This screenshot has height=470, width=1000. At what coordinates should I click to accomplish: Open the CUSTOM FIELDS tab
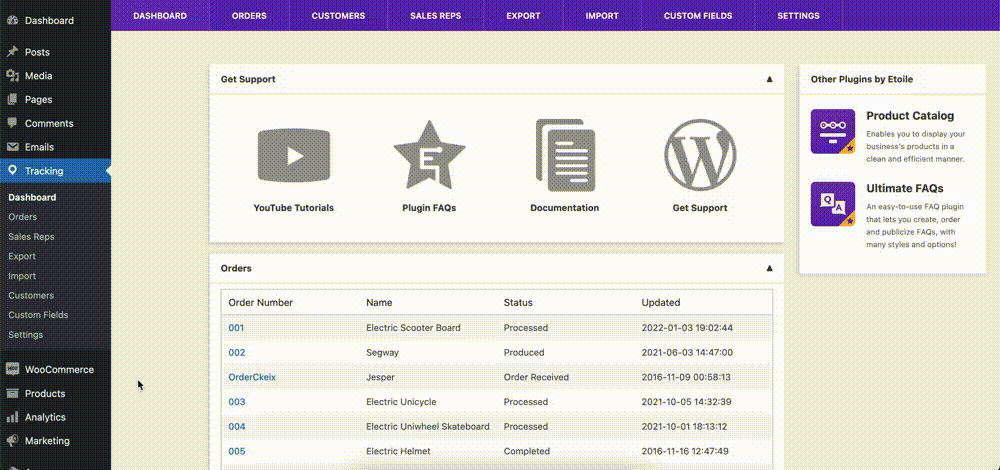[x=698, y=15]
